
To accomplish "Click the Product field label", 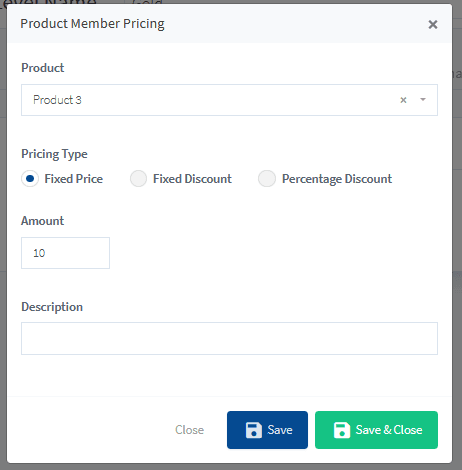I will click(43, 68).
